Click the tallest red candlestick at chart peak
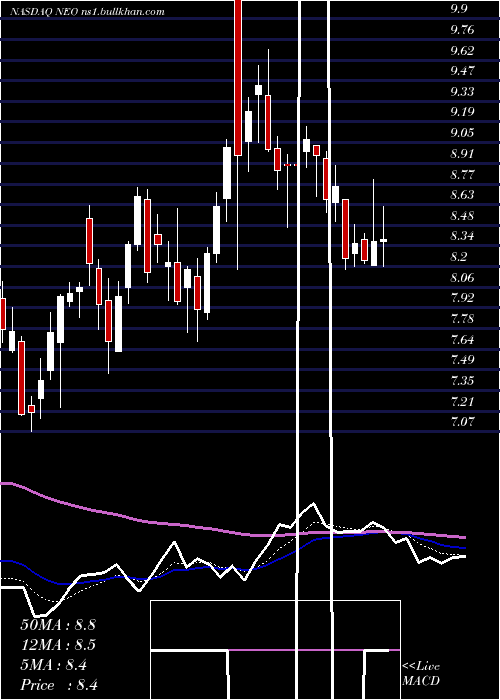The width and height of the screenshot is (500, 700). [x=238, y=78]
